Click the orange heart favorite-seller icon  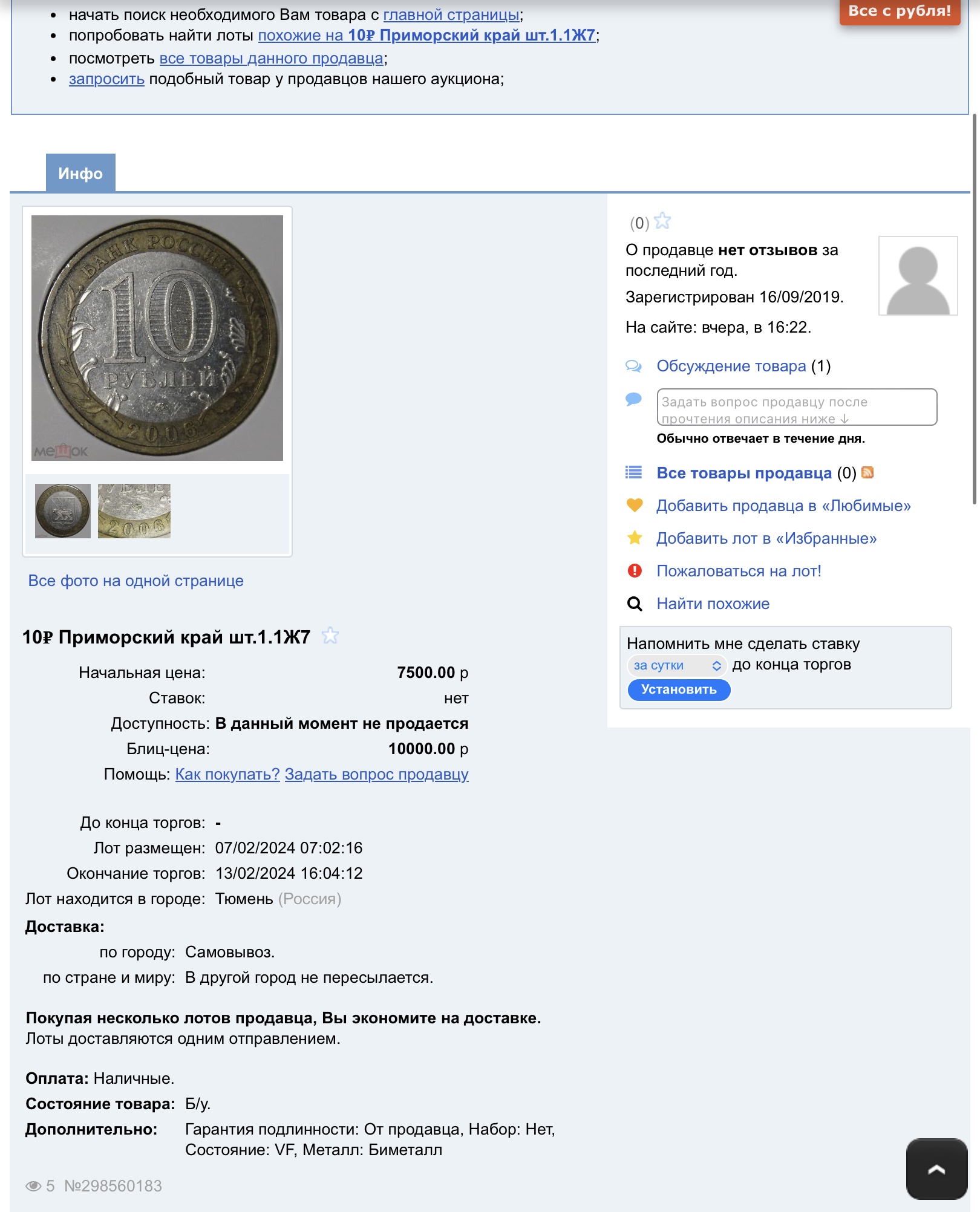[635, 505]
